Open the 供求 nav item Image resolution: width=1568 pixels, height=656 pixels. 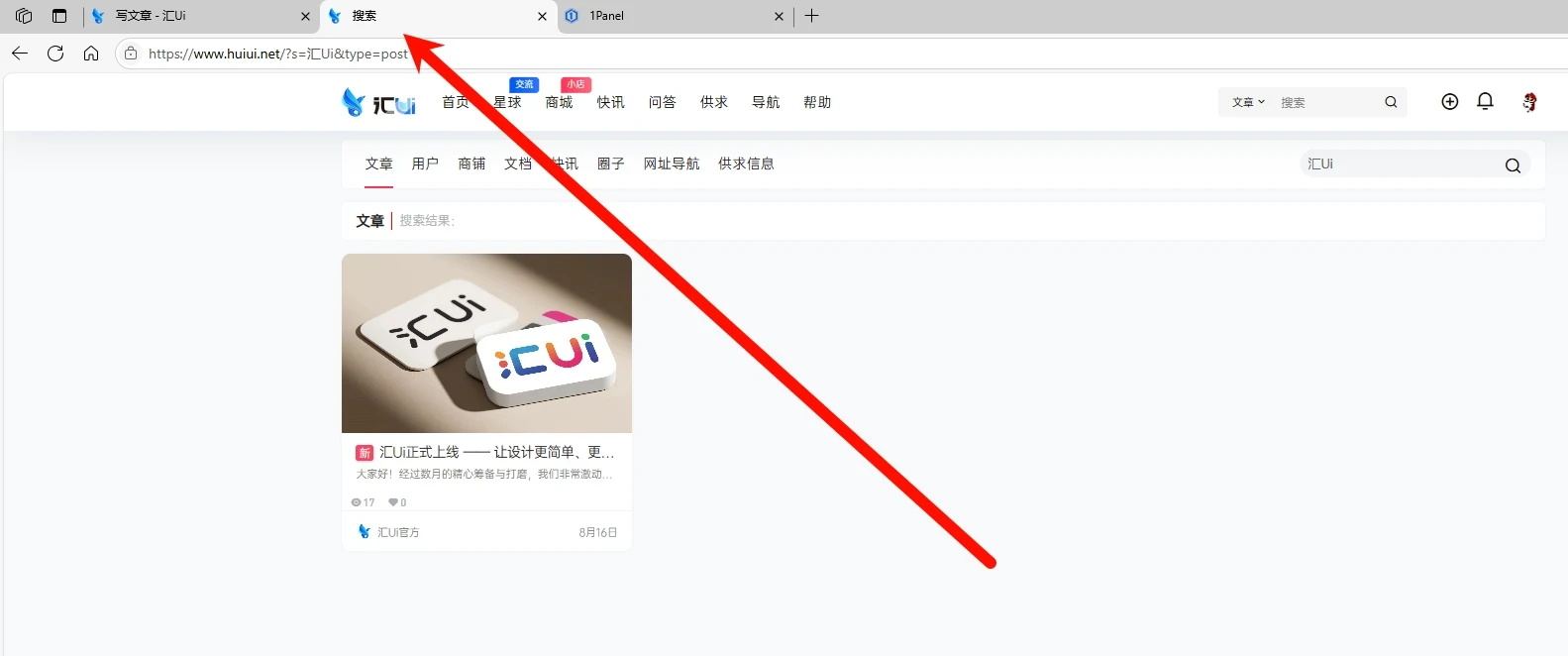(713, 102)
